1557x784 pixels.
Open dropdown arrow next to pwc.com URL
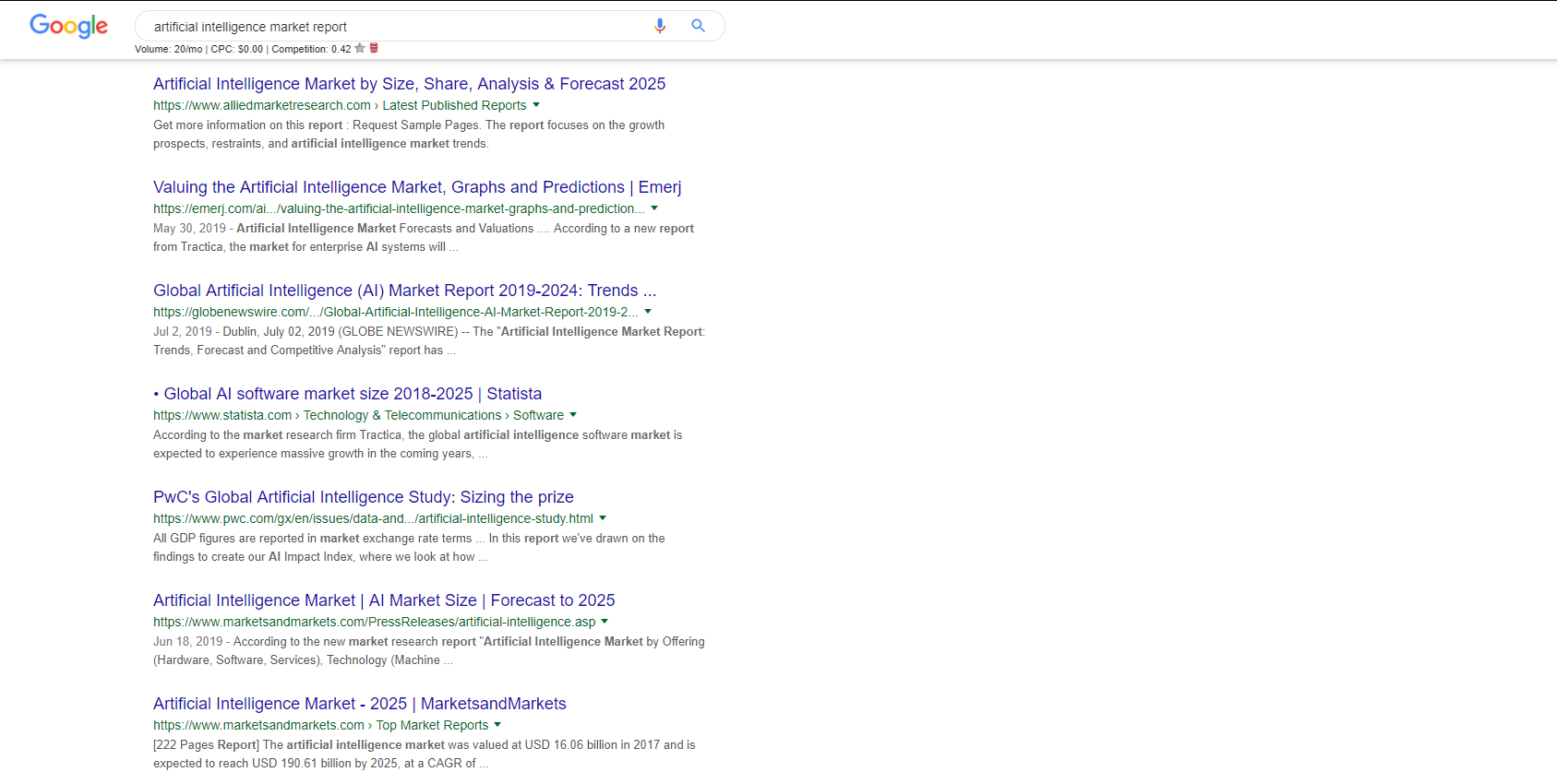click(x=603, y=518)
